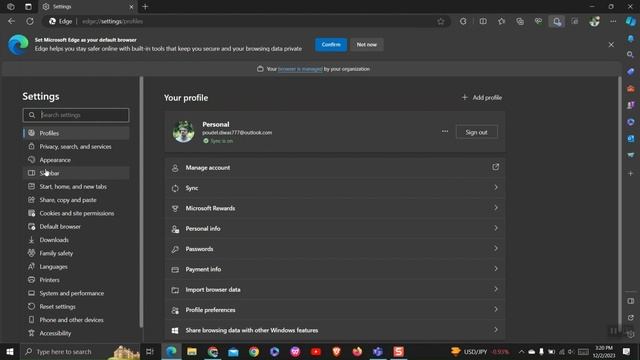
Task: Show hidden system tray icons
Action: (x=521, y=351)
